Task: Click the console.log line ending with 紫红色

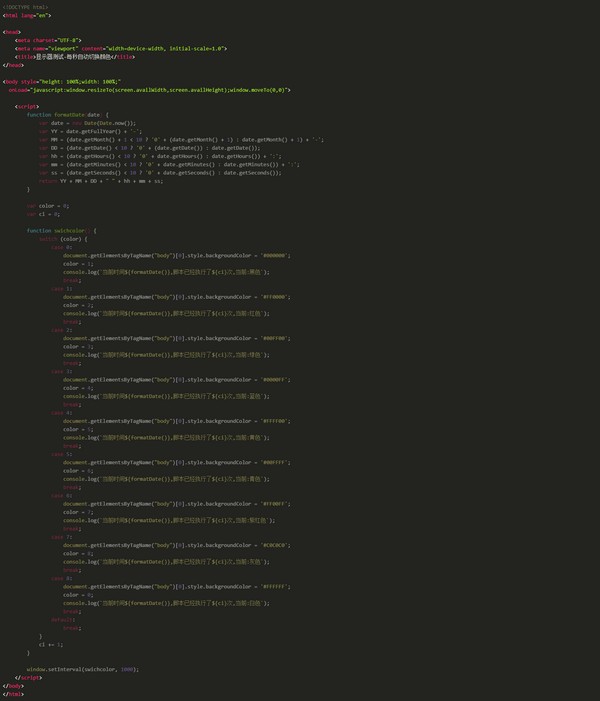Action: [x=169, y=520]
